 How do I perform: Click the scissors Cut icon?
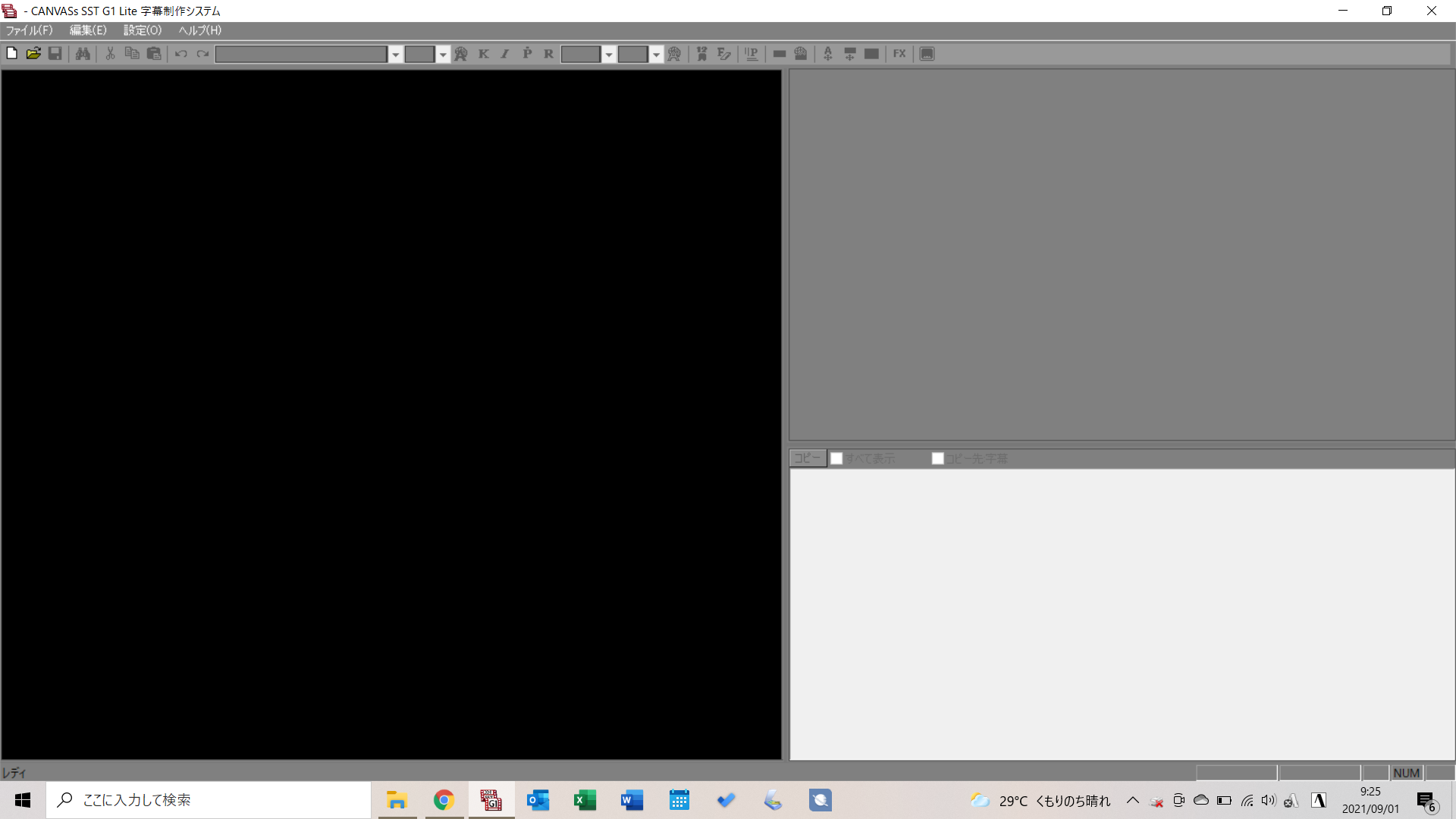click(x=110, y=54)
